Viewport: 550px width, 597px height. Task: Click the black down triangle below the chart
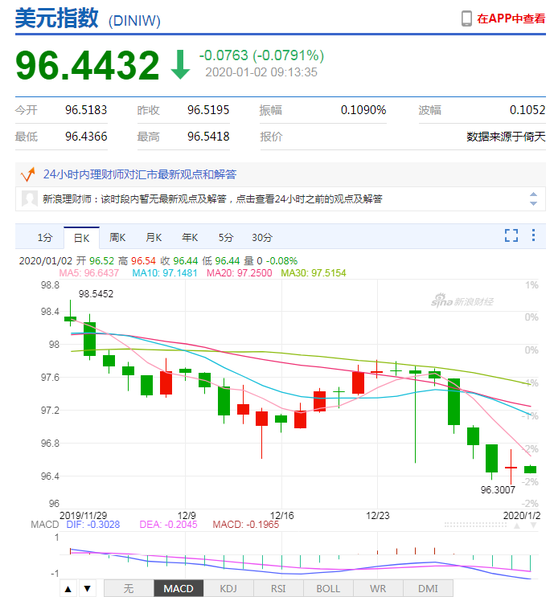click(87, 589)
